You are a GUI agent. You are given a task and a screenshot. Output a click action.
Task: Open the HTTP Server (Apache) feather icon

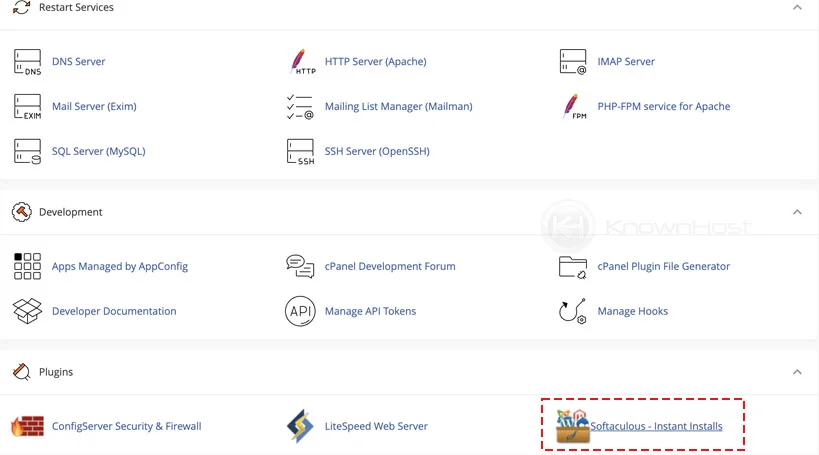point(301,62)
